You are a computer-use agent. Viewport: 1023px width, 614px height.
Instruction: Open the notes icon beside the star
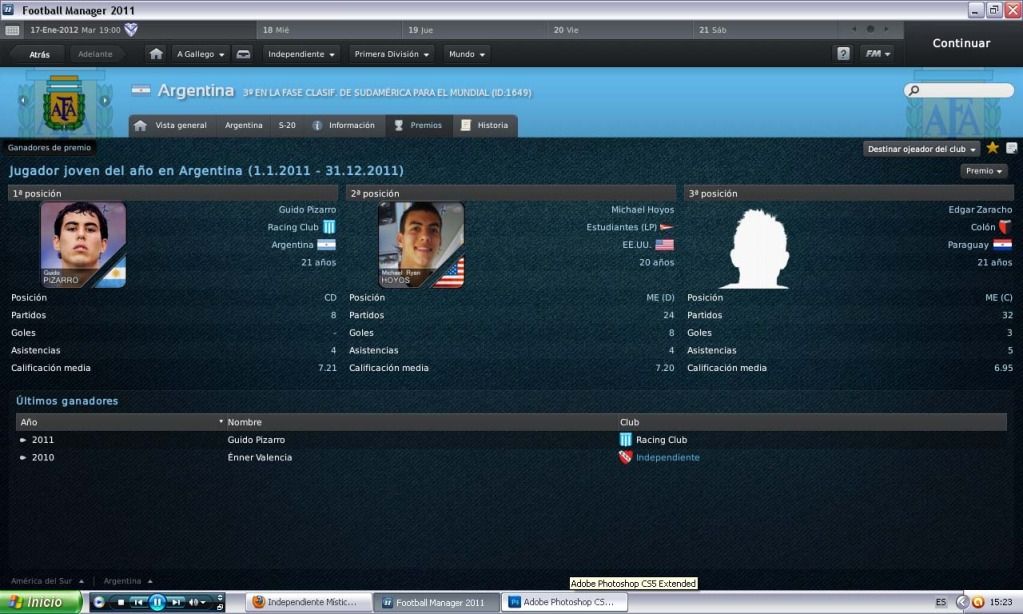point(1012,148)
